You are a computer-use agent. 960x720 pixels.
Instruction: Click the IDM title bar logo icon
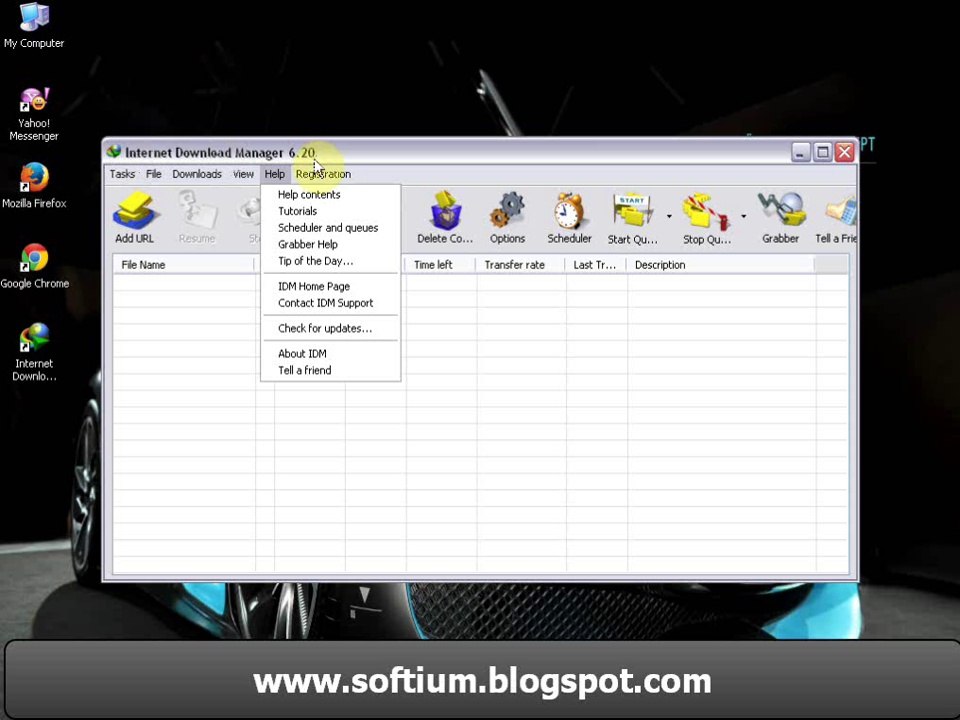pos(114,152)
